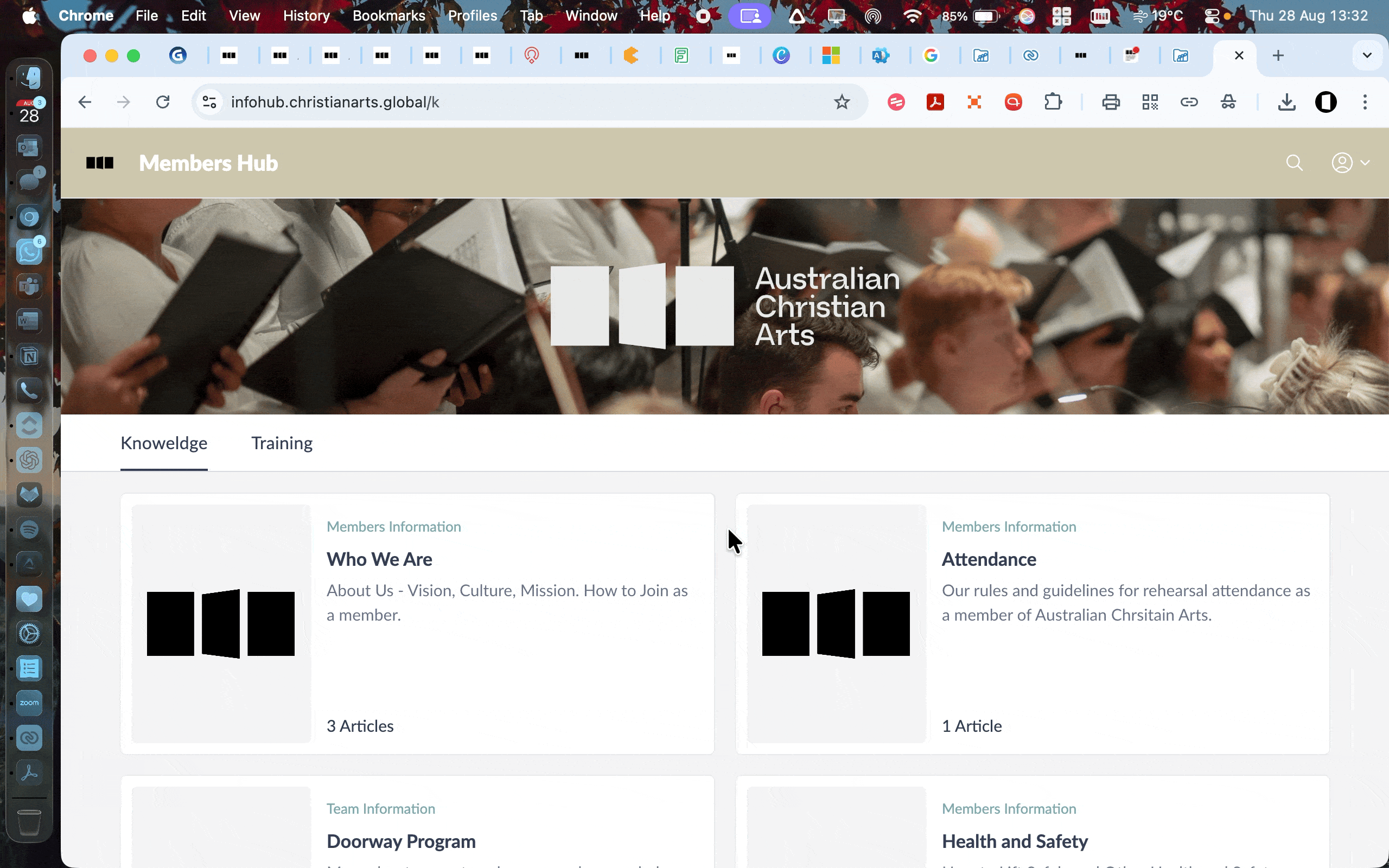Open Microsoft Teams from the Dock

29,286
